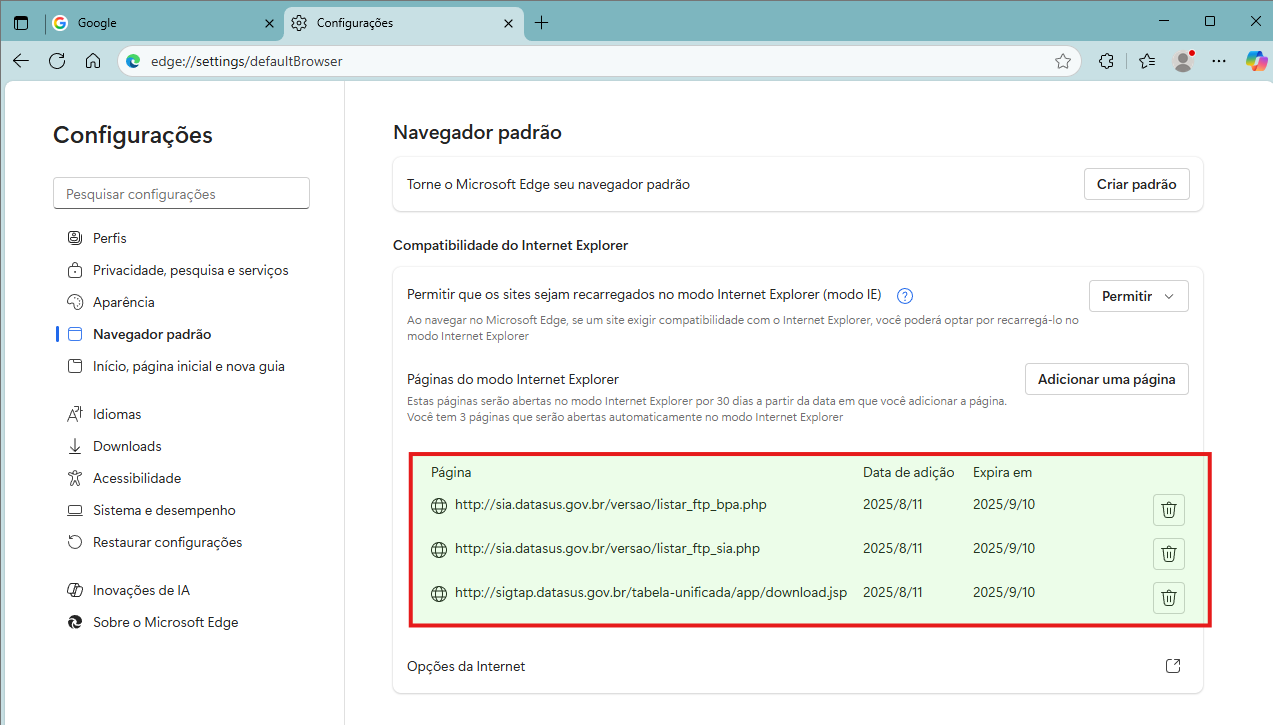Delete the listar_ftp_sia.php page entry
1273x725 pixels.
[1168, 554]
